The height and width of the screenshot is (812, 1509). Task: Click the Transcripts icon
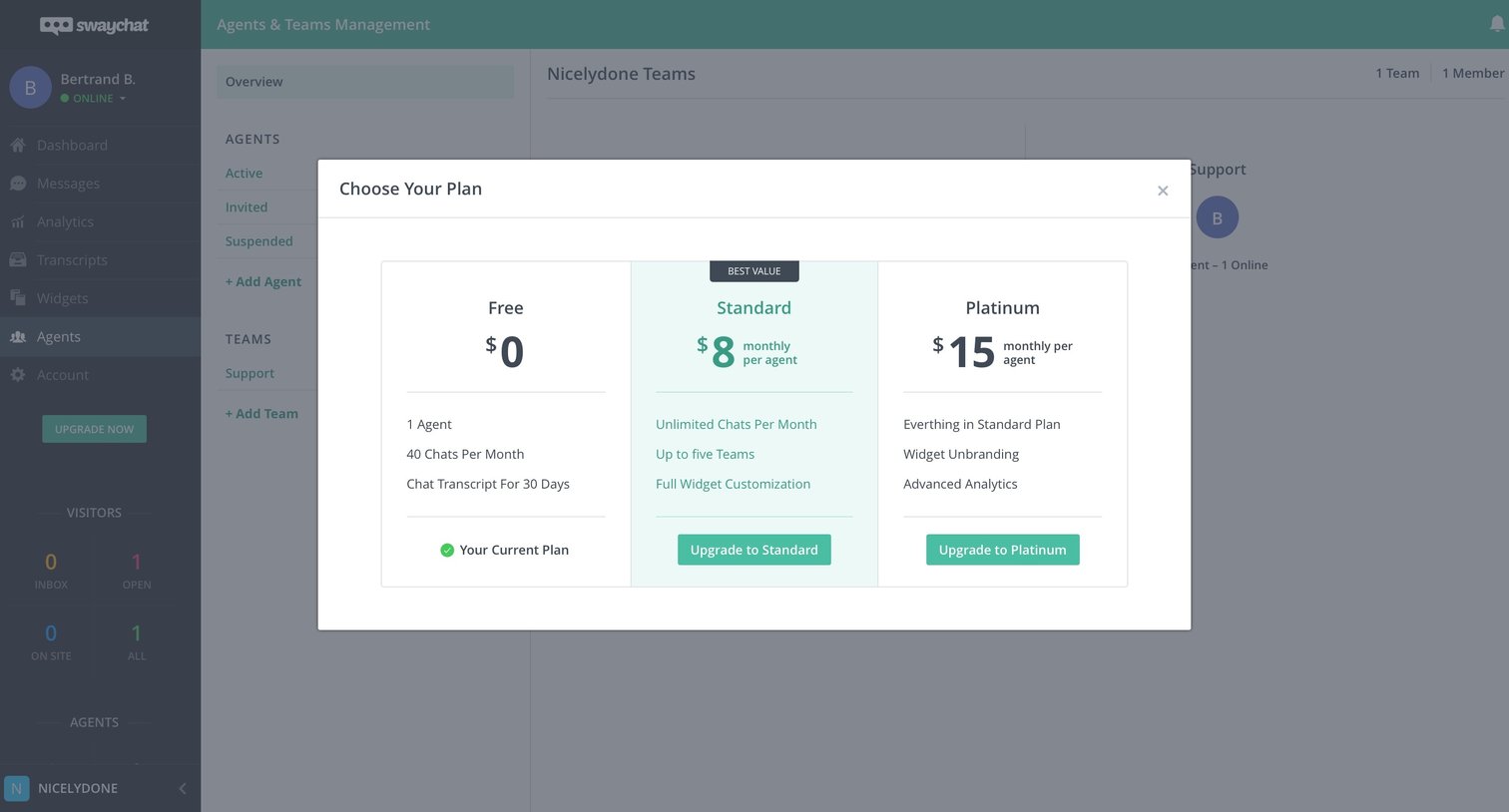pyautogui.click(x=18, y=259)
